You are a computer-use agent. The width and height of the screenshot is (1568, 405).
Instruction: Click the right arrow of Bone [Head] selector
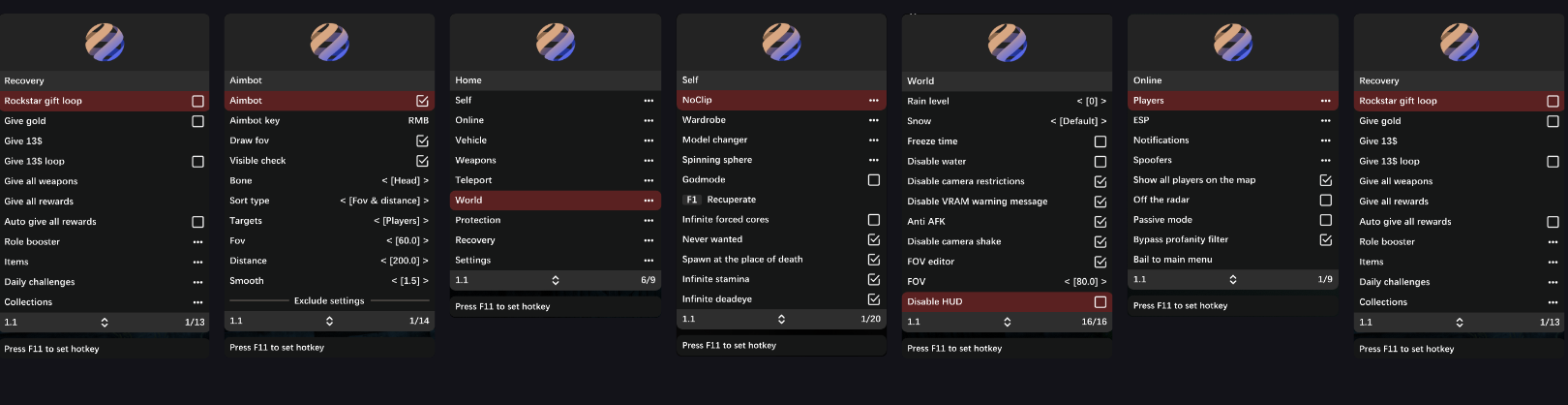[425, 180]
